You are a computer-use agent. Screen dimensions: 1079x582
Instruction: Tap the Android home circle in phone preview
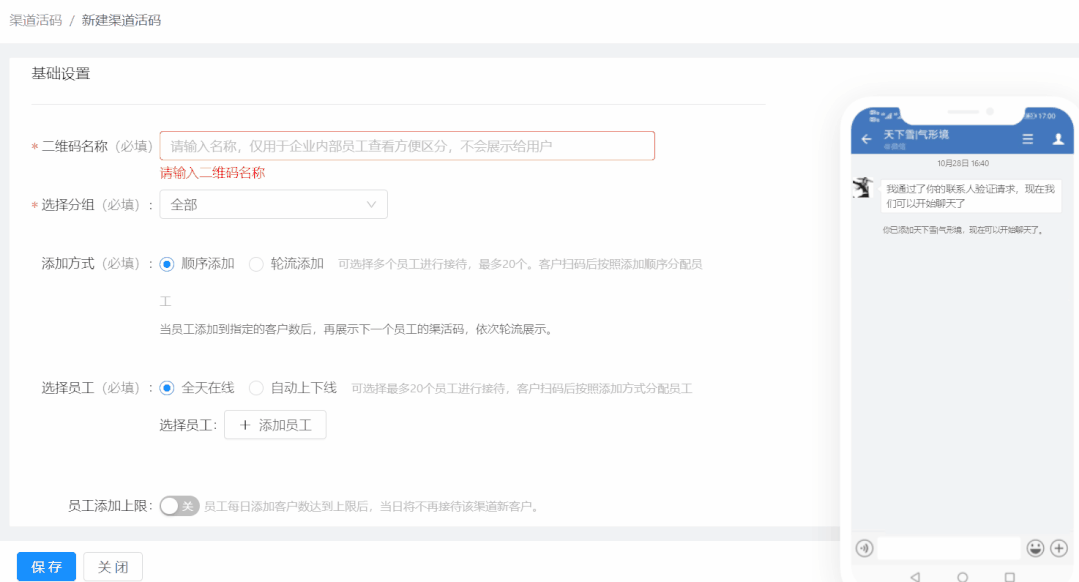(x=963, y=576)
